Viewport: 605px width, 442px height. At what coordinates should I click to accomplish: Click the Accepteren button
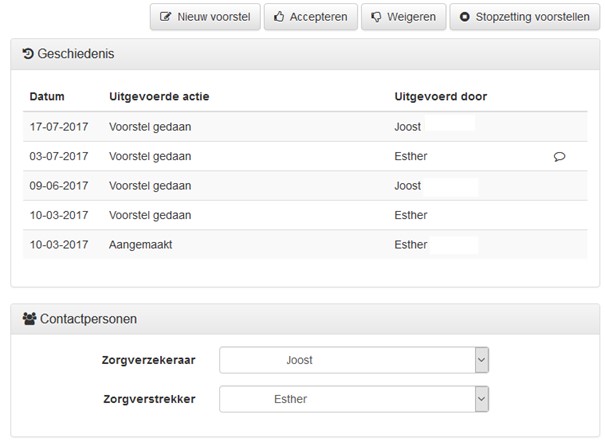pyautogui.click(x=311, y=17)
